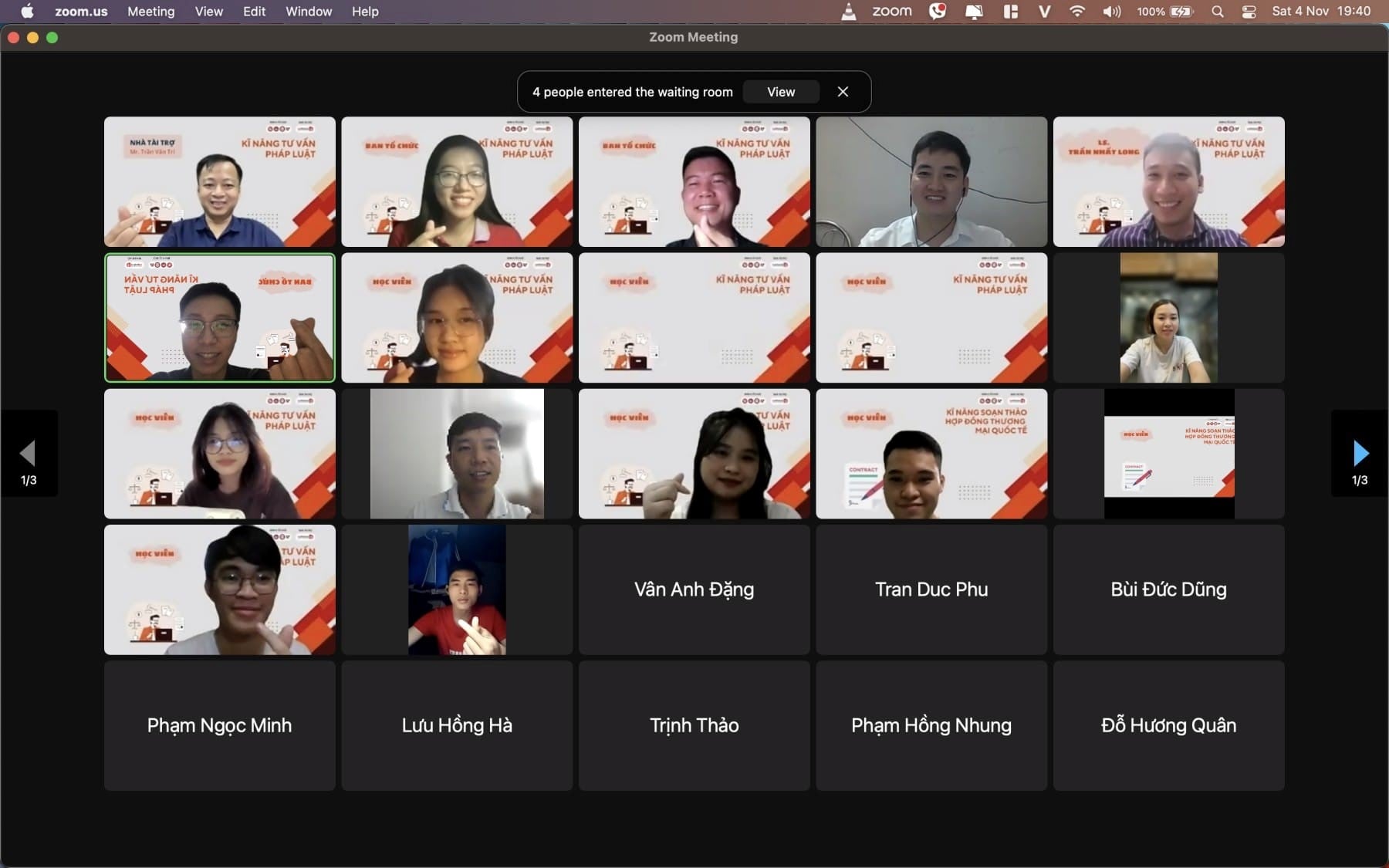
Task: Open the Window menu
Action: pyautogui.click(x=309, y=12)
